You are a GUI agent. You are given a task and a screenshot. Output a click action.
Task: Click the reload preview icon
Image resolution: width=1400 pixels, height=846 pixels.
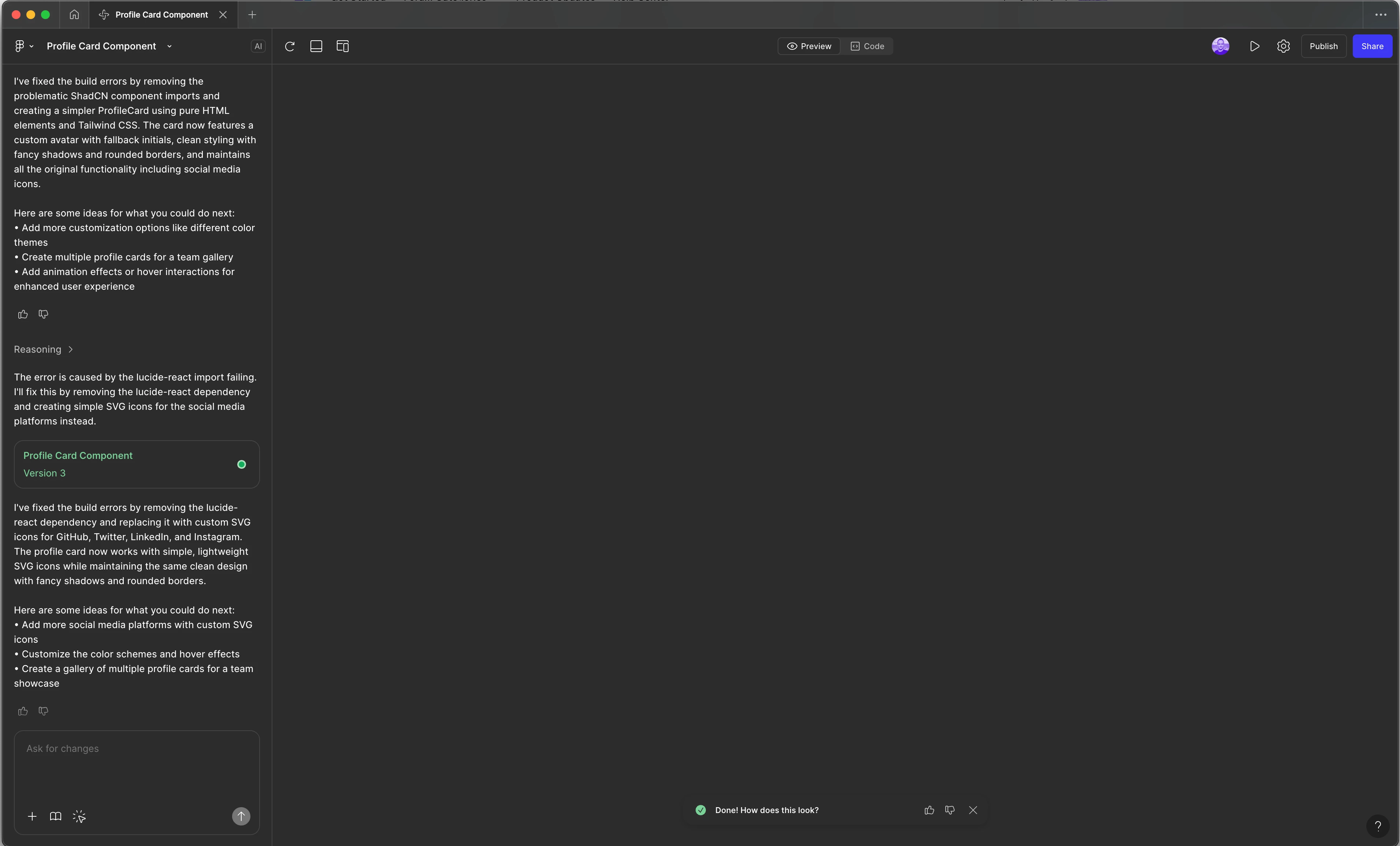[290, 47]
